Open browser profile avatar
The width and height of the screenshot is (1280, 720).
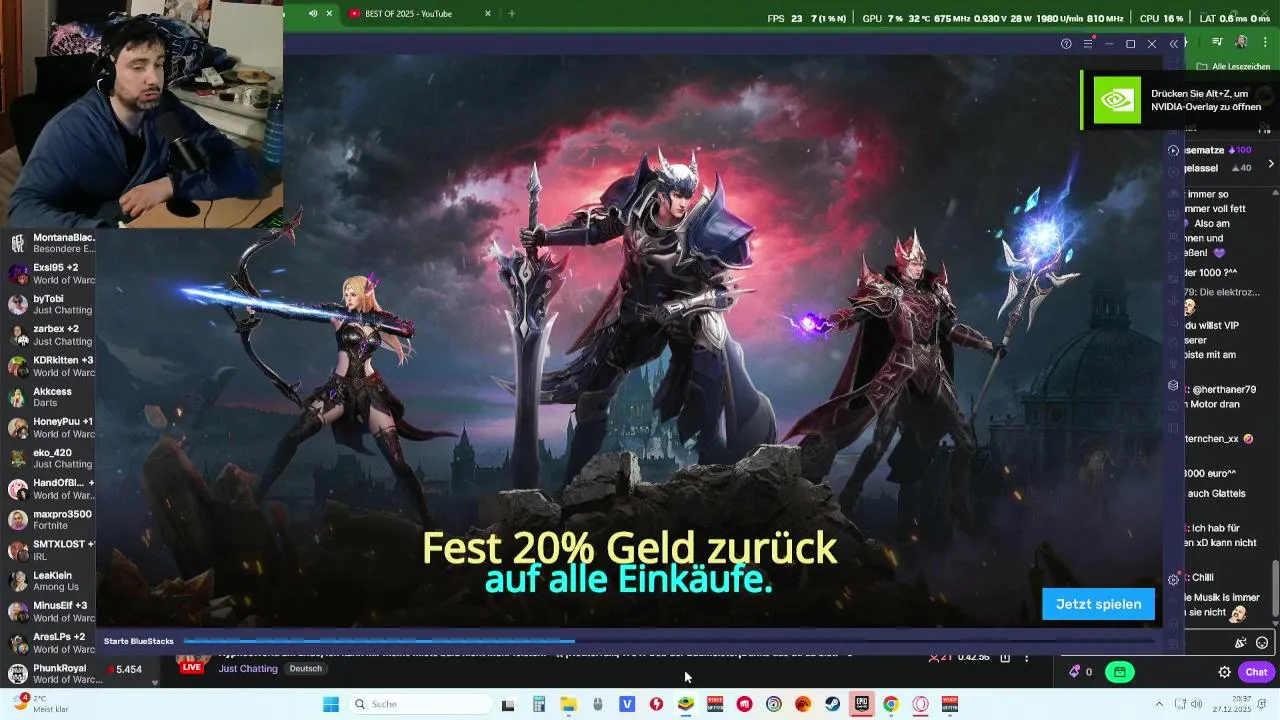[1241, 42]
